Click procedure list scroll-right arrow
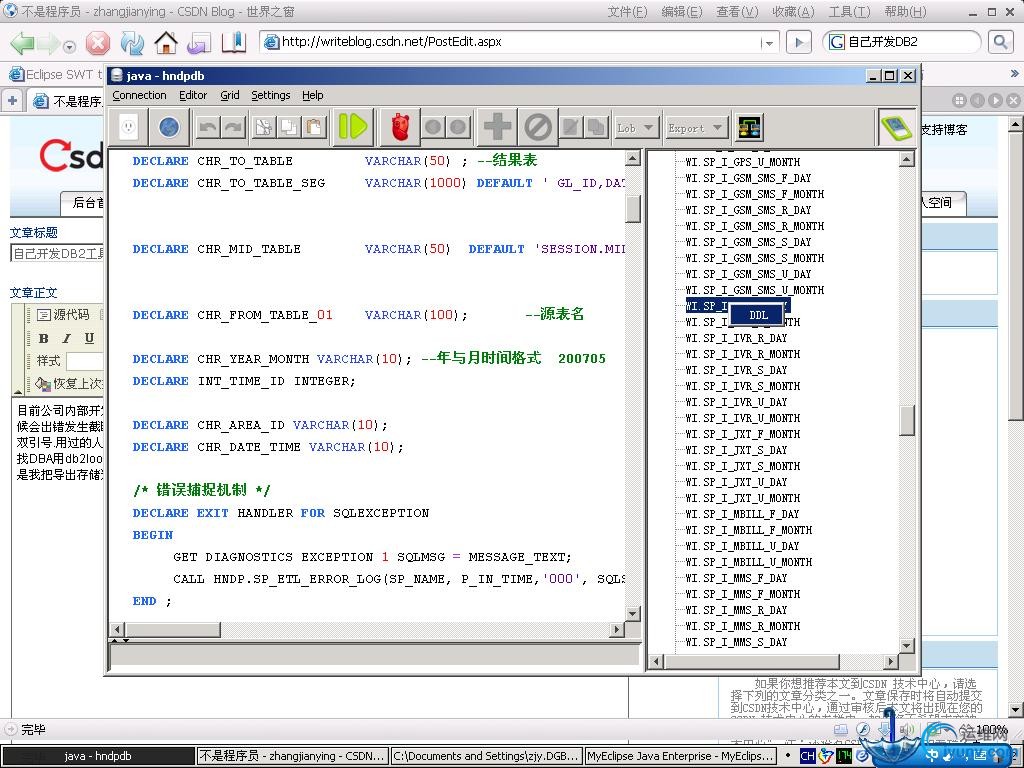The height and width of the screenshot is (768, 1024). point(891,661)
